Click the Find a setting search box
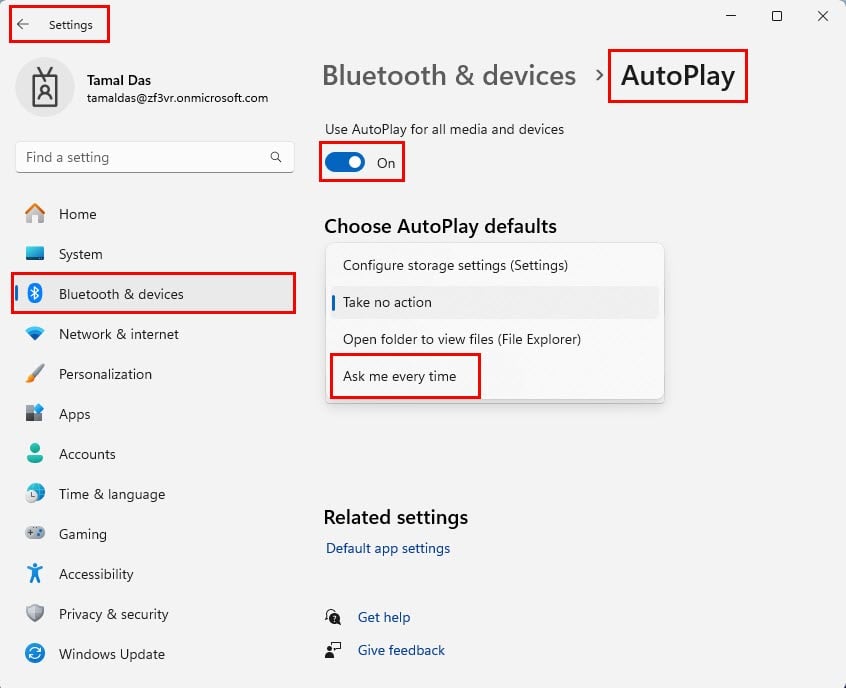846x688 pixels. (x=155, y=157)
